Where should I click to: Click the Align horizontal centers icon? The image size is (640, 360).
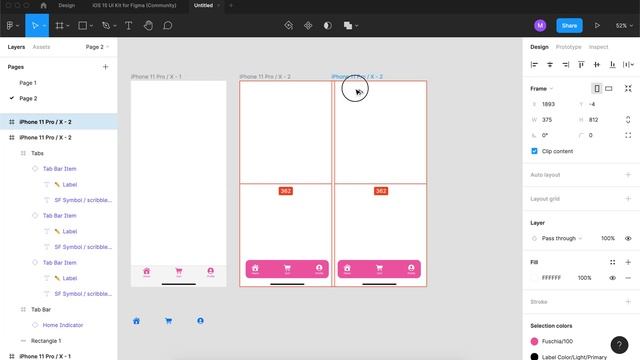pos(550,64)
